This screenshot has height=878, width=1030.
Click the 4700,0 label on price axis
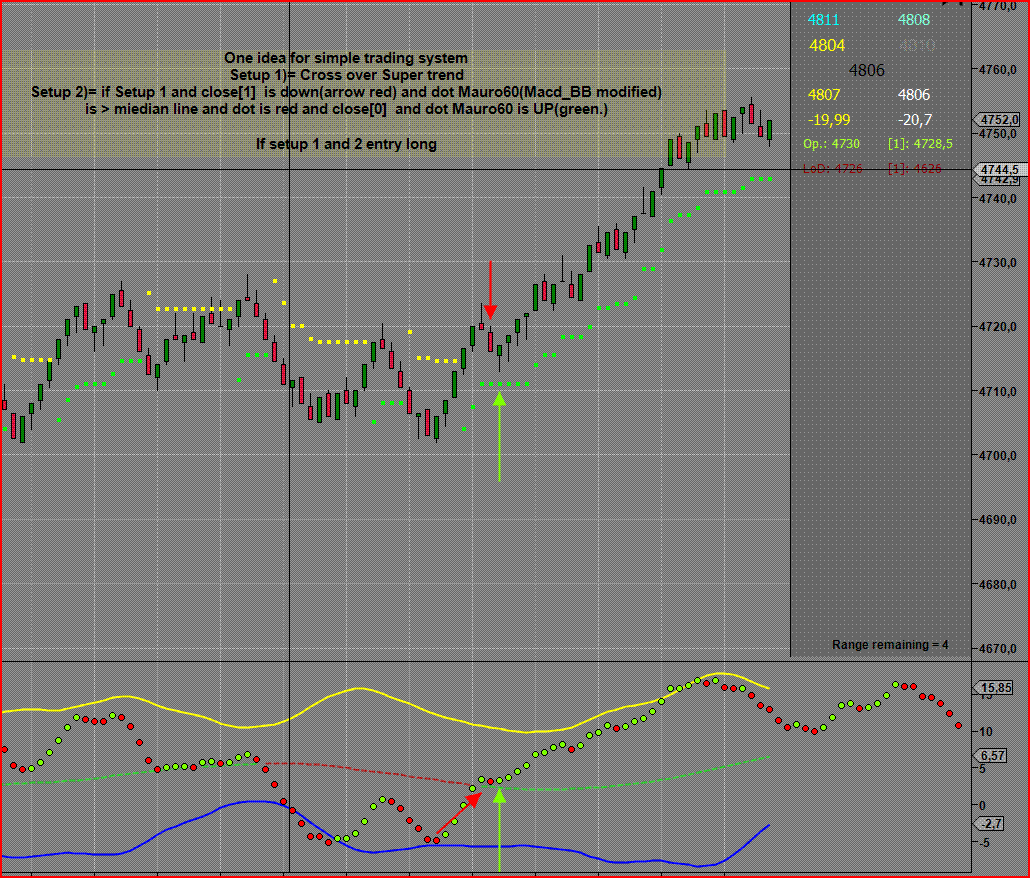(x=997, y=455)
